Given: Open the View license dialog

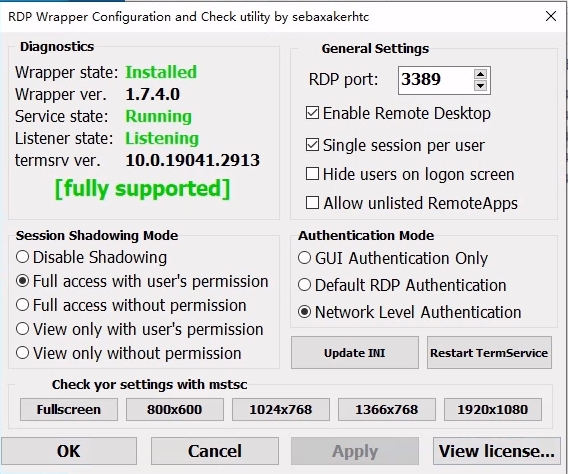Looking at the screenshot, I should coord(497,451).
